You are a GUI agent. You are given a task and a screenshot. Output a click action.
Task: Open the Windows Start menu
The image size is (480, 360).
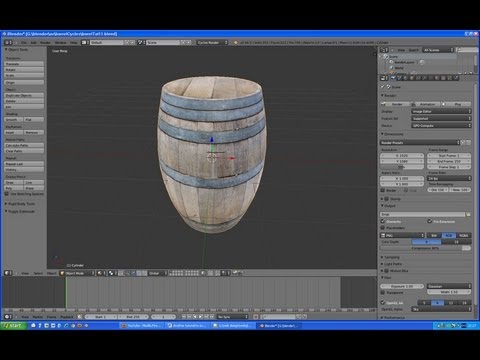tap(14, 326)
